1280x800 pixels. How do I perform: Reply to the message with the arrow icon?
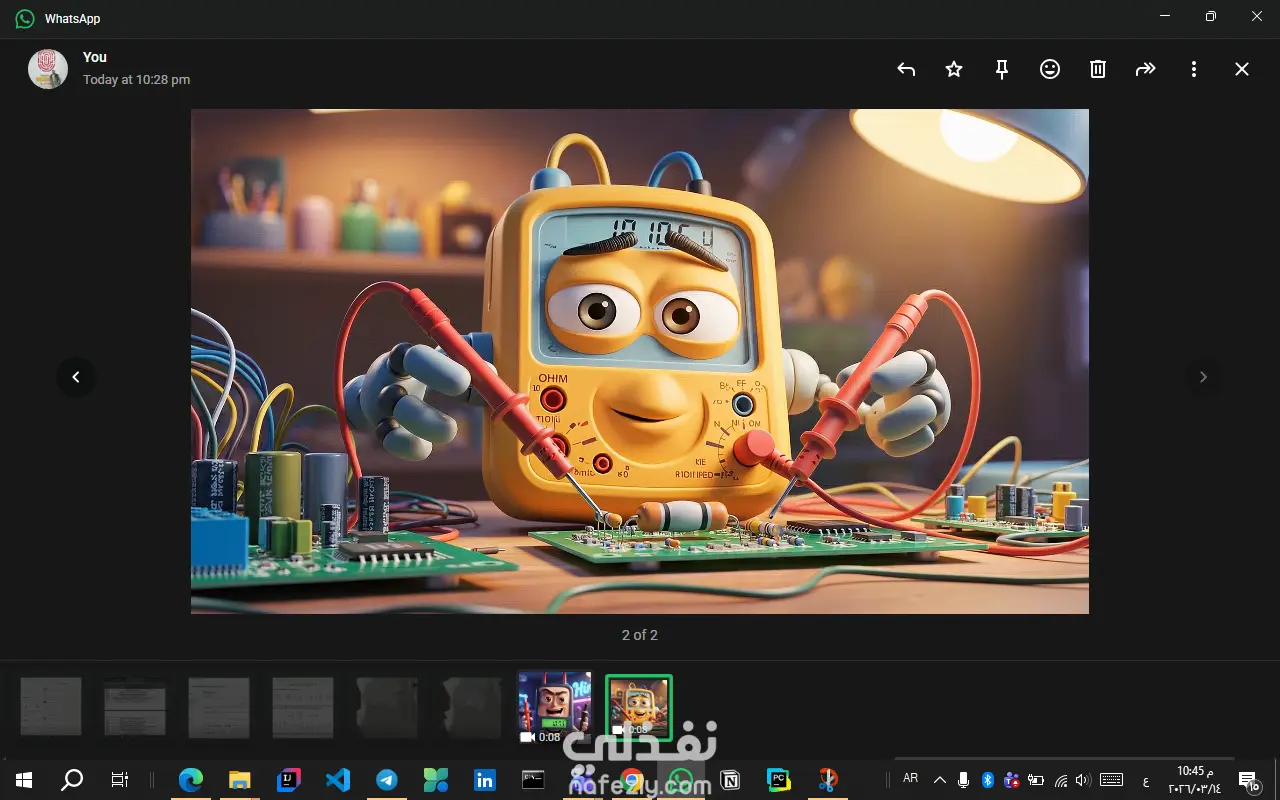[x=906, y=69]
